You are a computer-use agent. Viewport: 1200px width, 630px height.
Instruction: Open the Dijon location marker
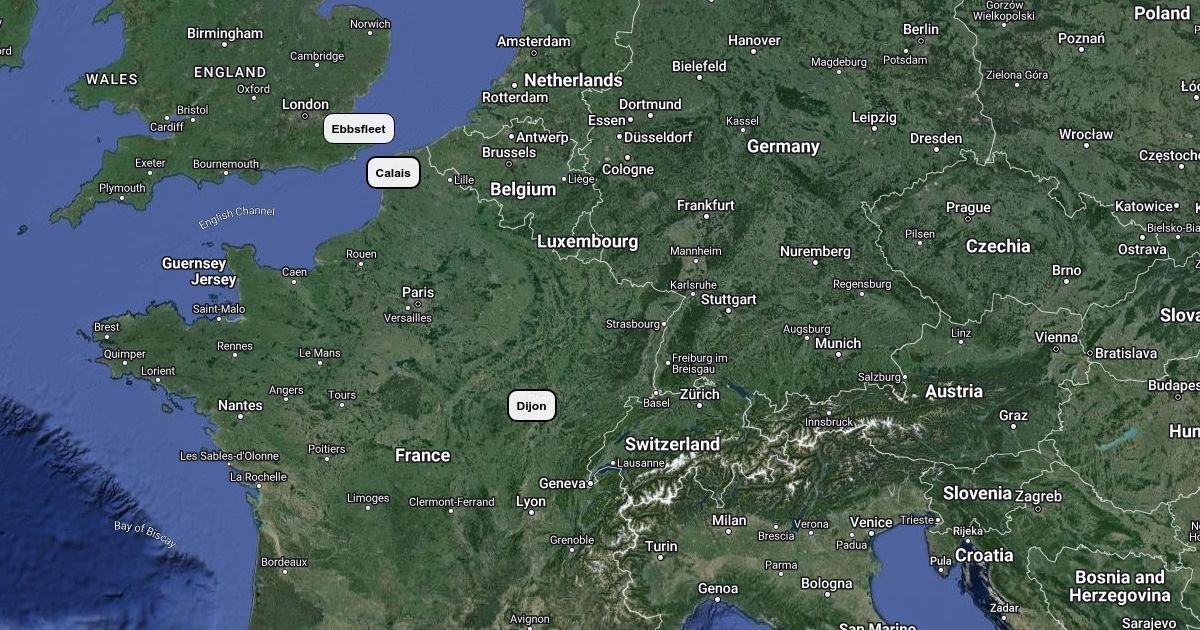(532, 405)
